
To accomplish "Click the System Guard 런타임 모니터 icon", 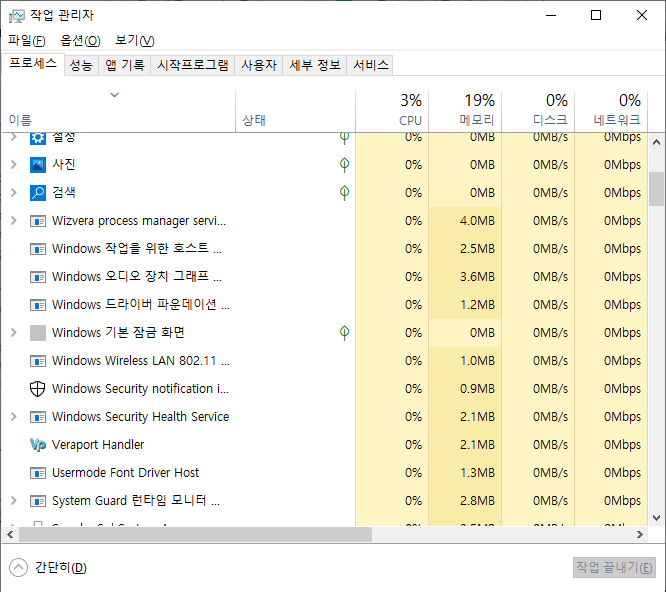I will point(38,501).
